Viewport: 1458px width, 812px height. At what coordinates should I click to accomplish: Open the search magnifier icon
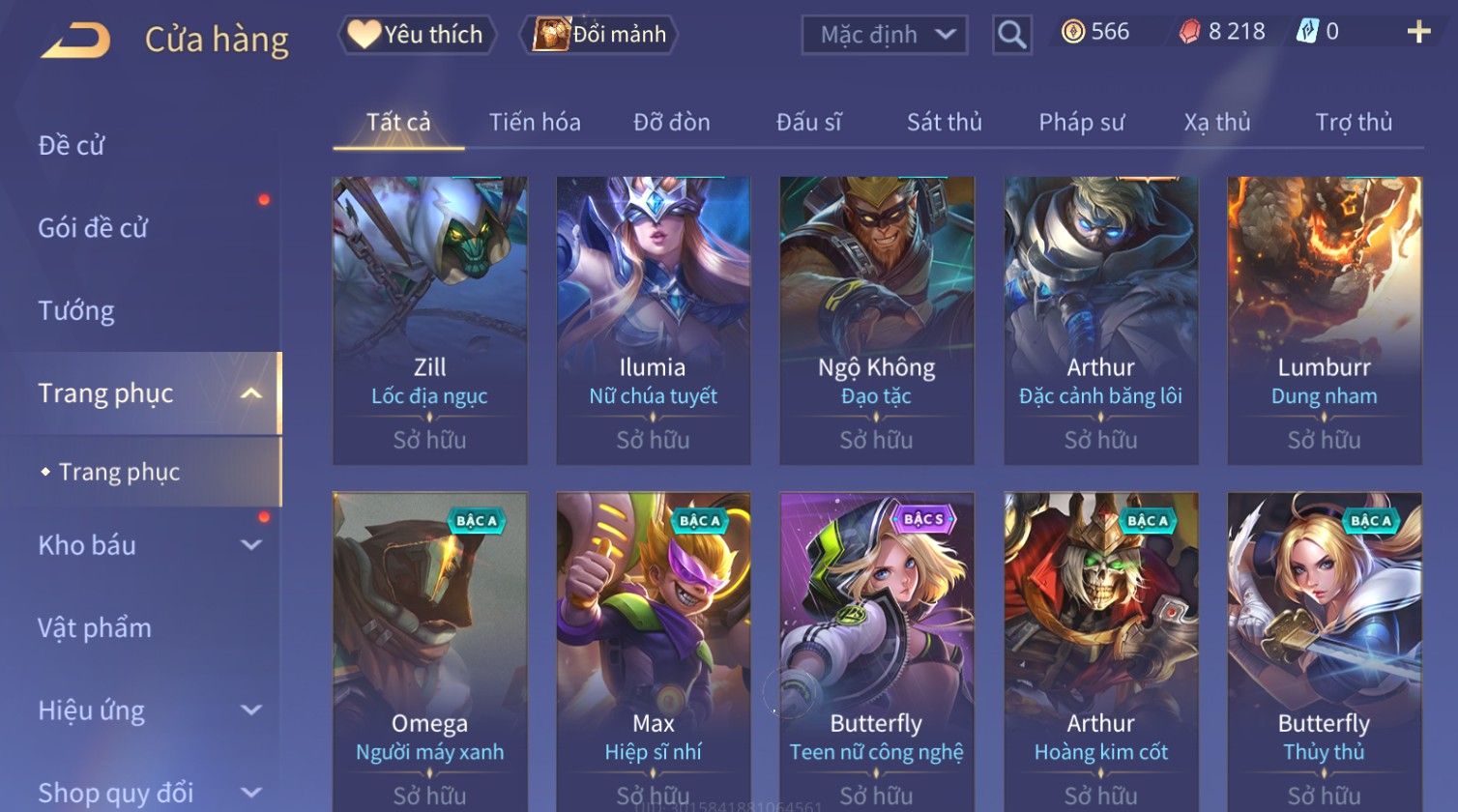[1011, 35]
